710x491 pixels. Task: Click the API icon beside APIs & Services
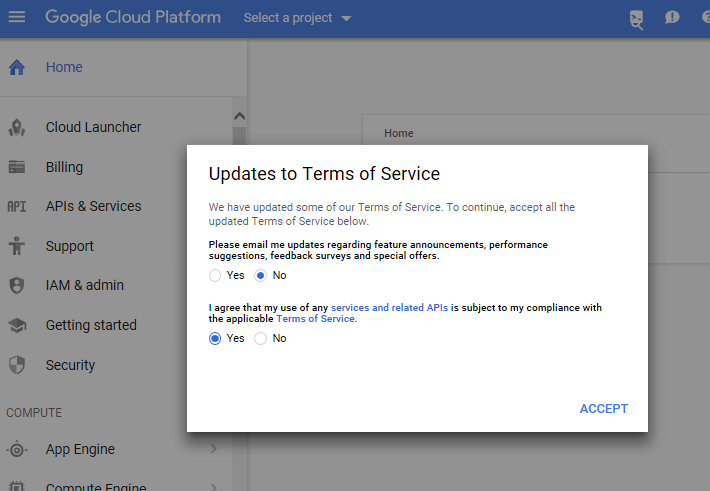coord(17,207)
